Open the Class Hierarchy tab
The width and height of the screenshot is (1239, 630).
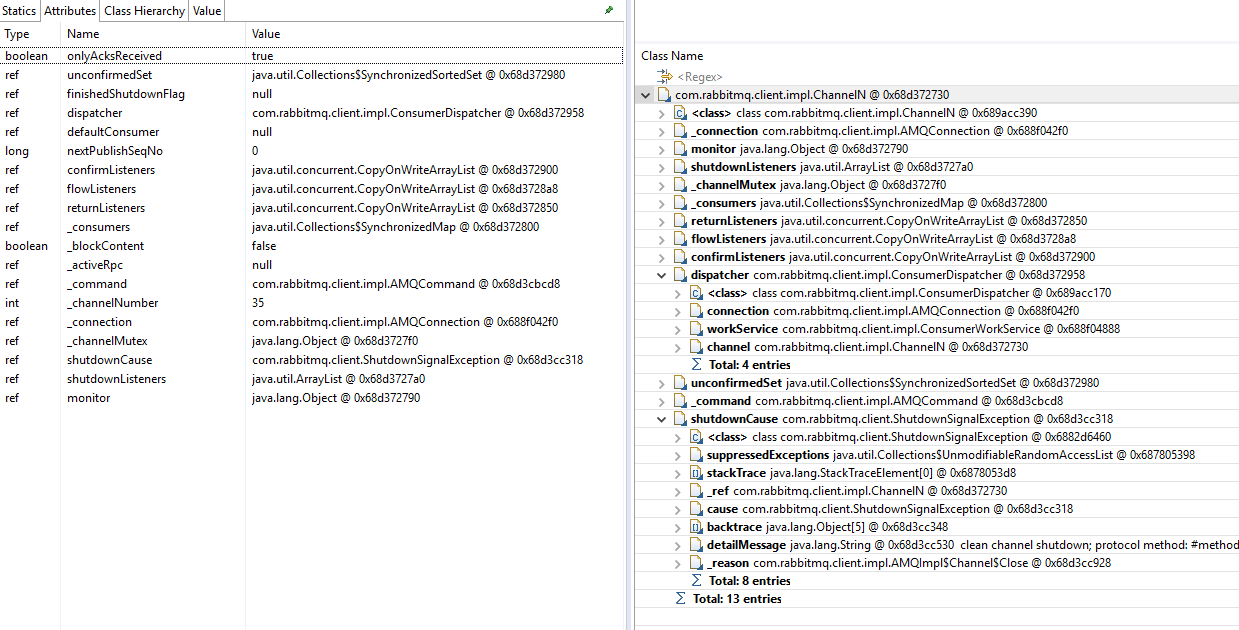(145, 11)
